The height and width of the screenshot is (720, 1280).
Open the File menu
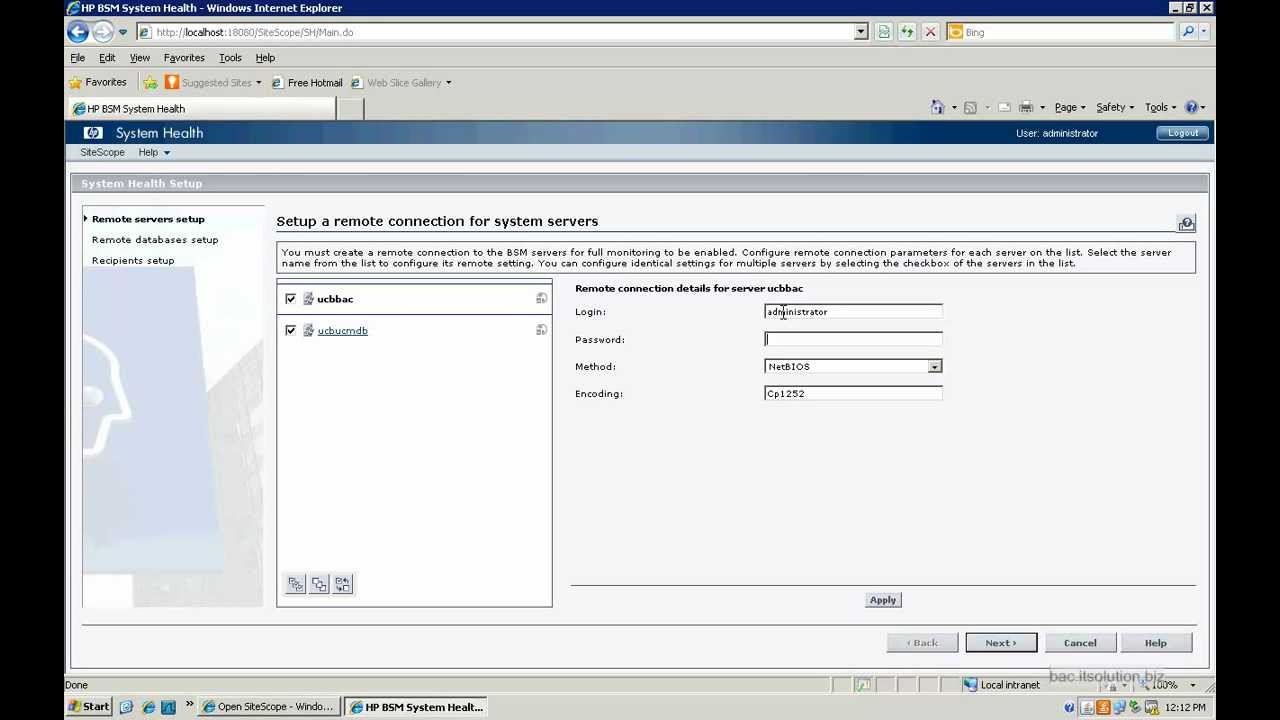click(x=77, y=58)
